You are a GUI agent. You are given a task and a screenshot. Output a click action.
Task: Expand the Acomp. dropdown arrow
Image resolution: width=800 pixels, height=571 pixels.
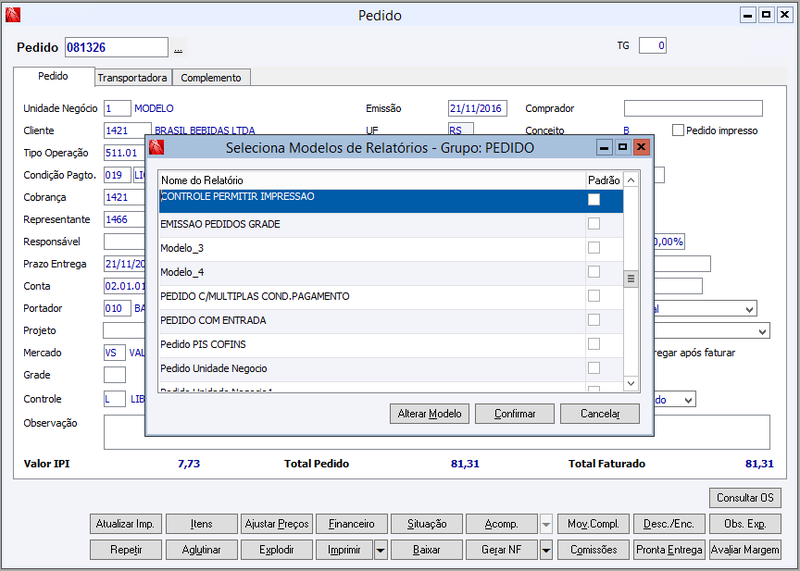pyautogui.click(x=546, y=524)
